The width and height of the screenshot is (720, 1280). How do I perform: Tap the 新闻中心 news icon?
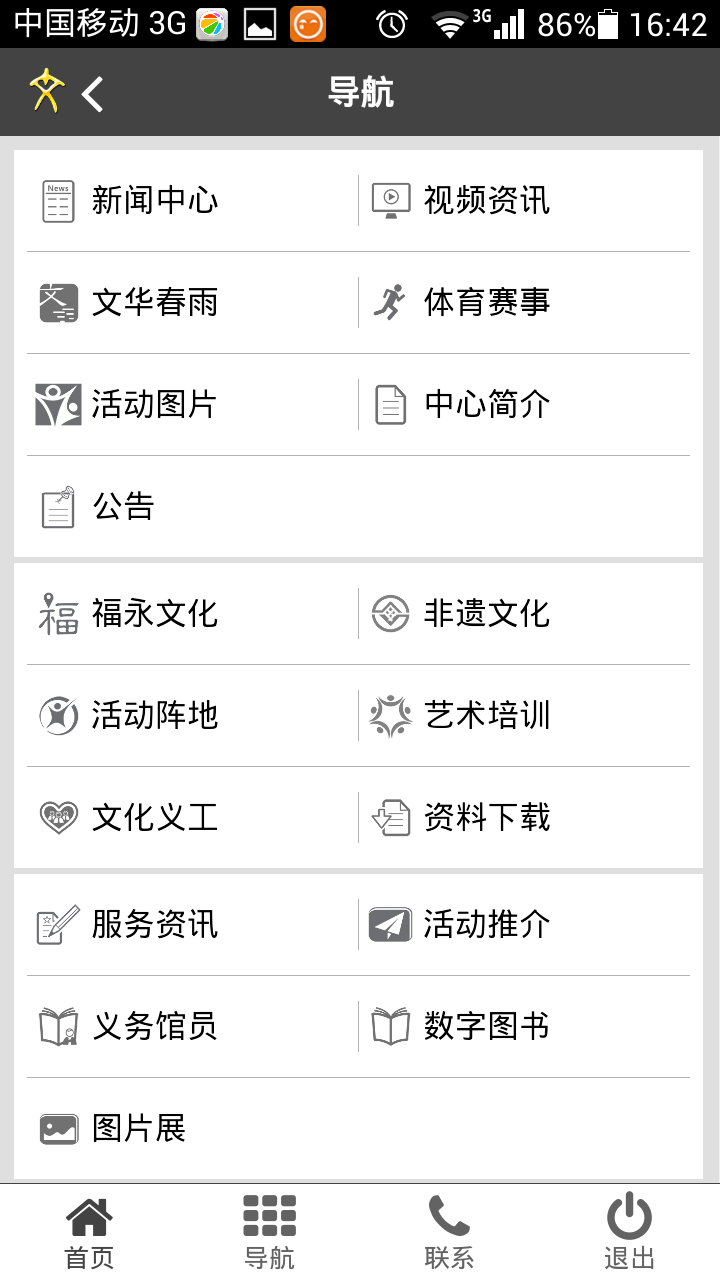pyautogui.click(x=58, y=201)
